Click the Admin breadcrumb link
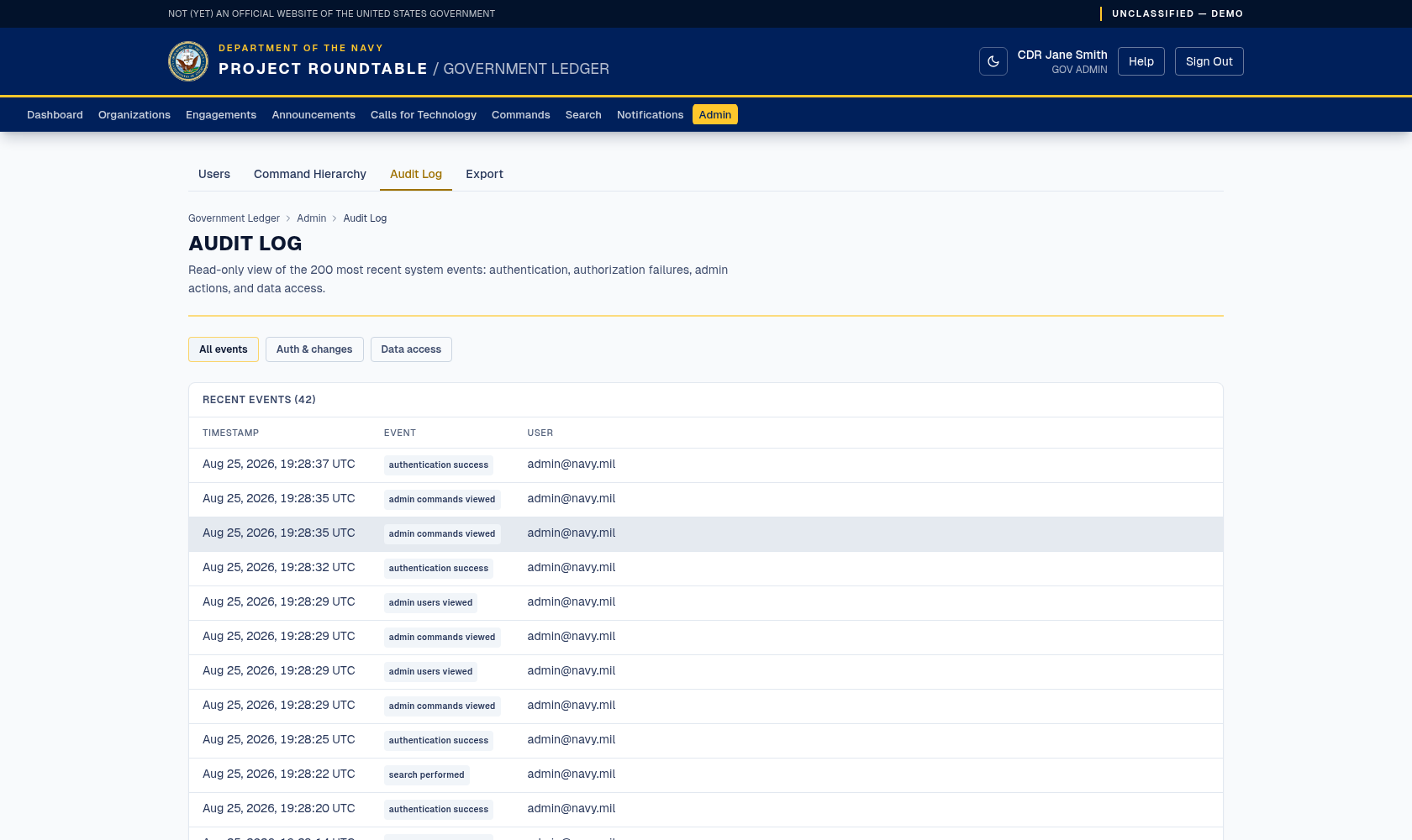 pyautogui.click(x=311, y=218)
